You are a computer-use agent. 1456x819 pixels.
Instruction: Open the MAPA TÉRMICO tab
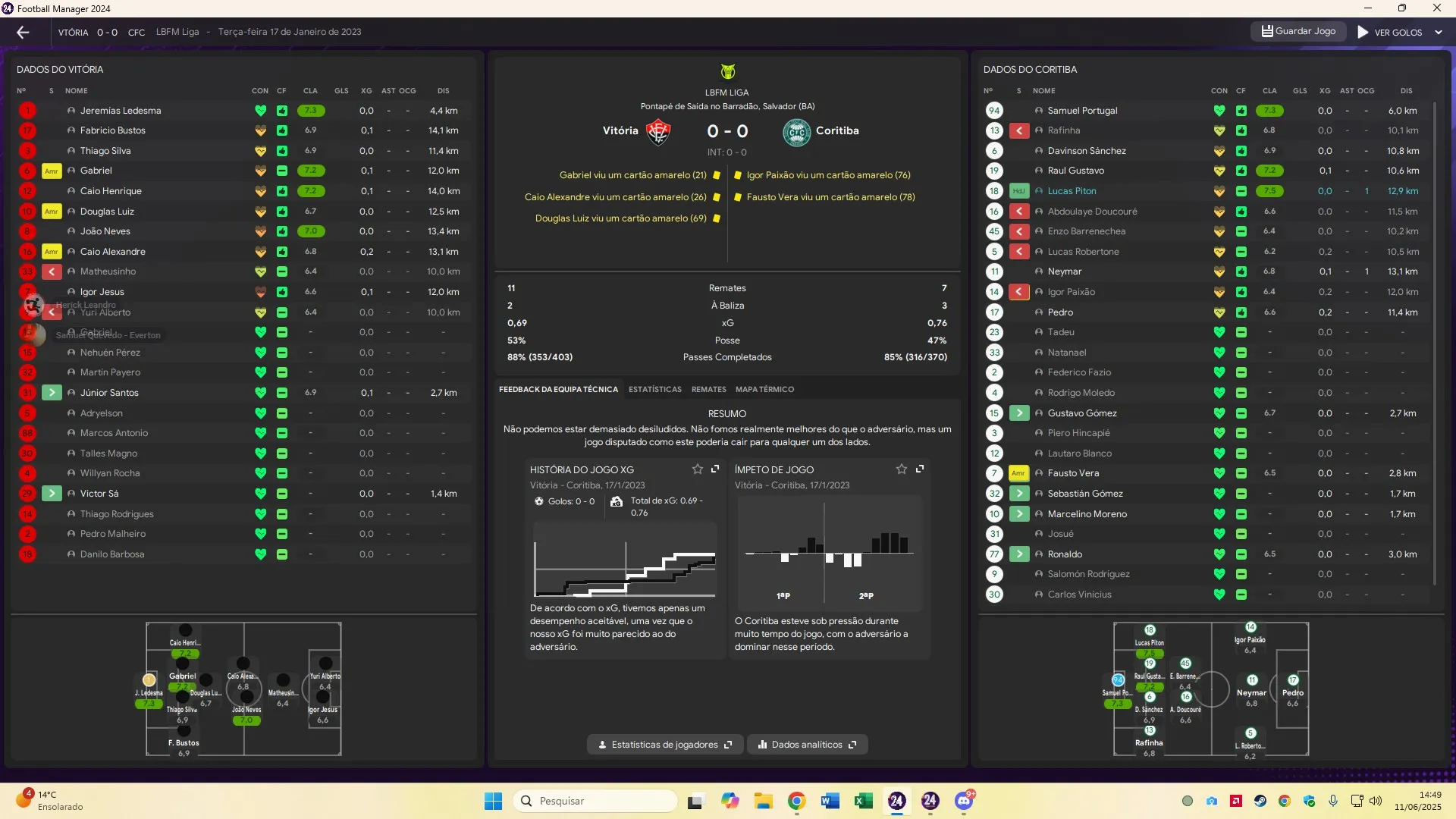(x=764, y=389)
